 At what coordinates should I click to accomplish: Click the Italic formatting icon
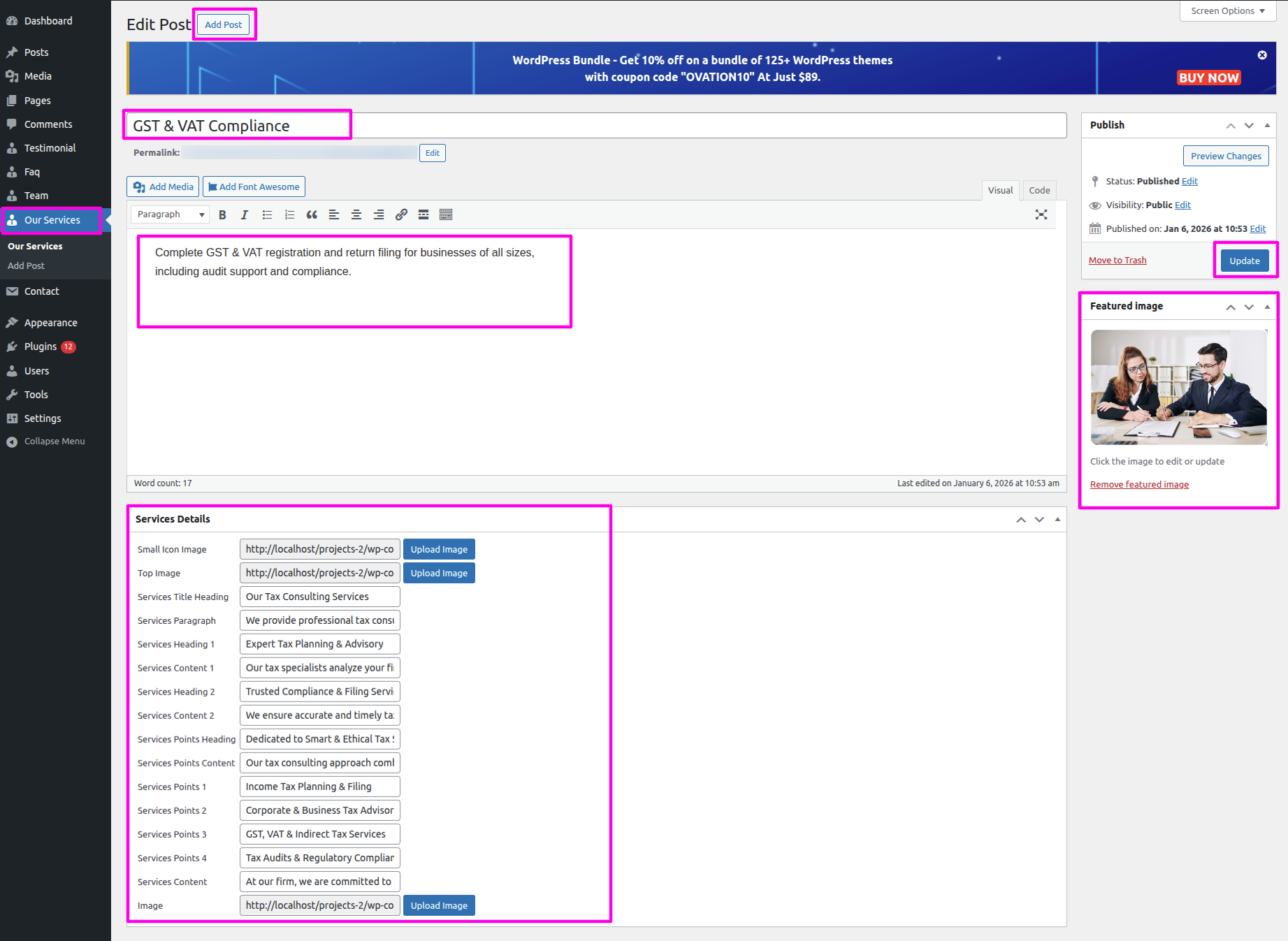coord(245,215)
